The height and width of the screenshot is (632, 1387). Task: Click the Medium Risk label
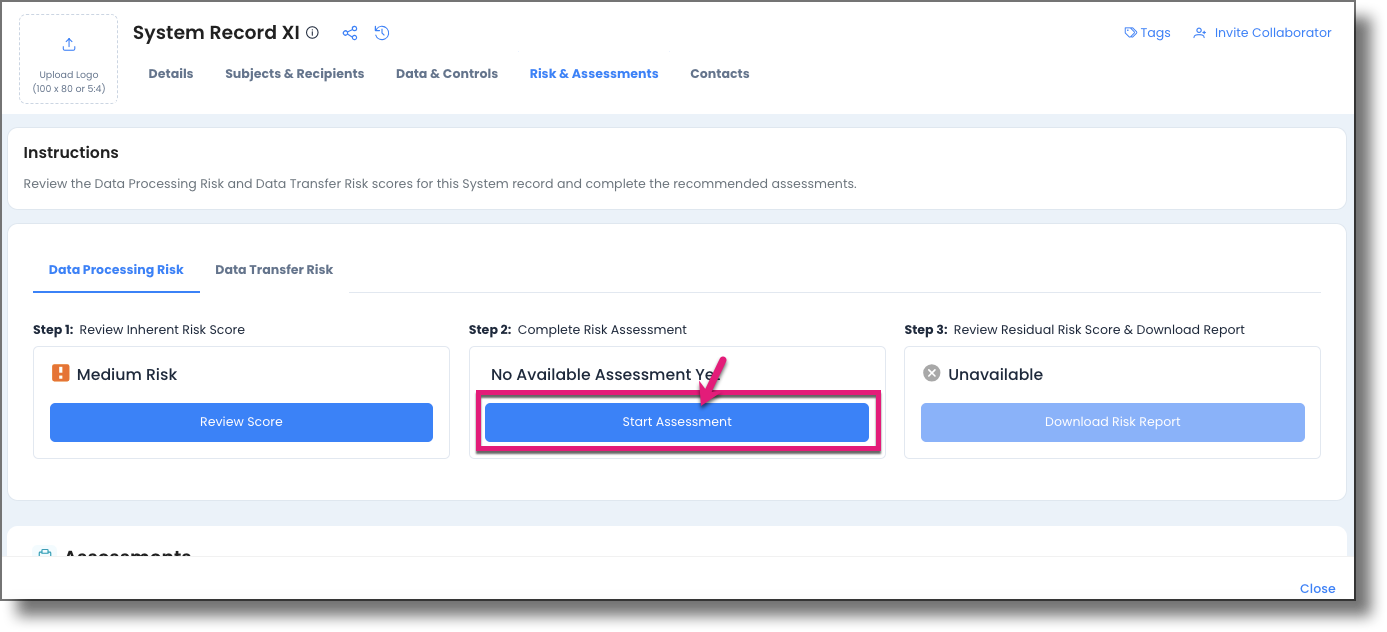pos(127,374)
